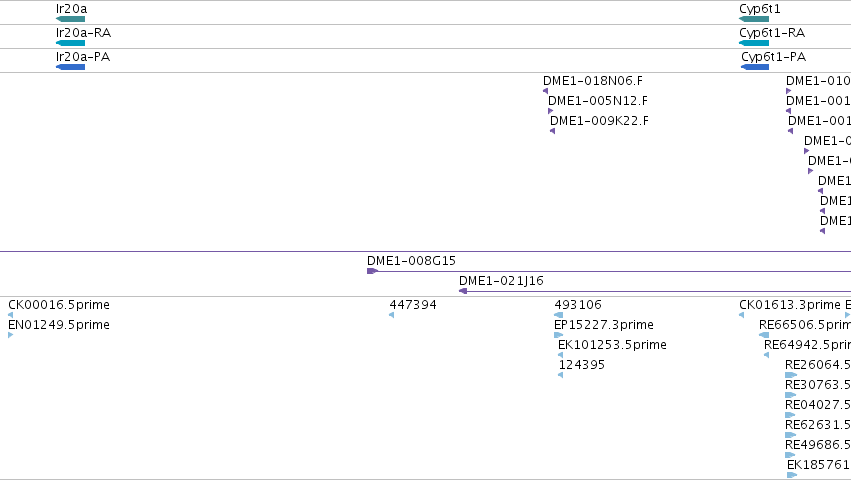Click the 447394 feature marker
The height and width of the screenshot is (480, 851).
(391, 315)
